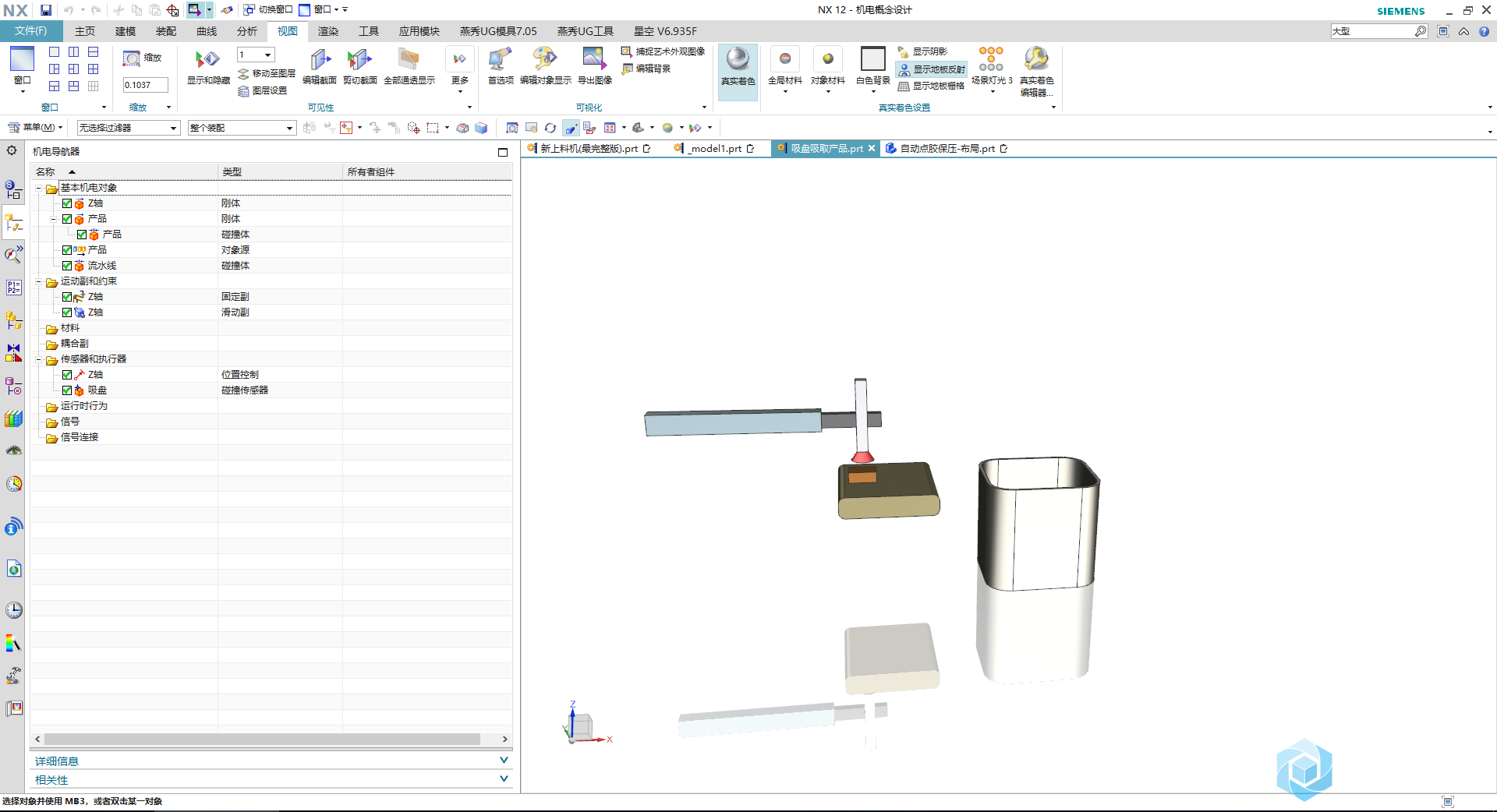Uncheck the Z轴 rigid body checkbox
Image resolution: width=1497 pixels, height=812 pixels.
point(67,203)
